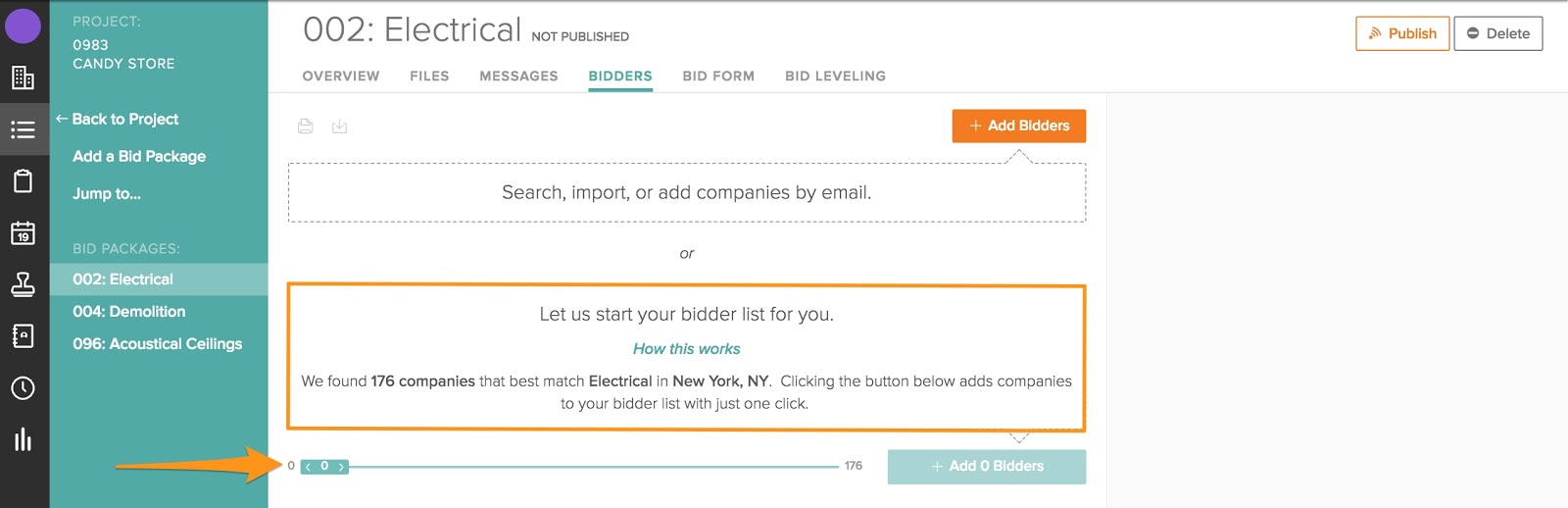1568x508 pixels.
Task: Select 004: Demolition bid package
Action: tap(128, 312)
